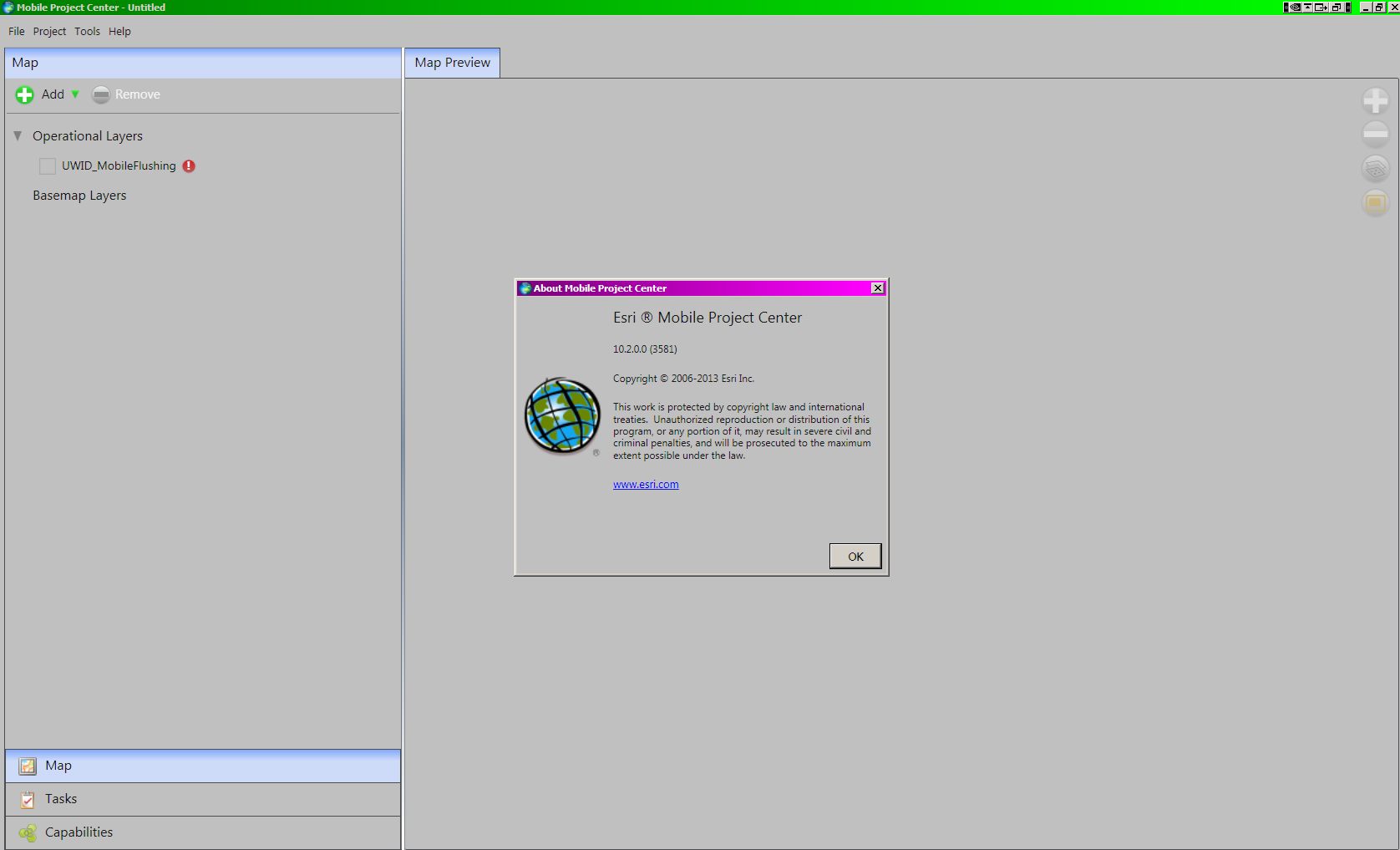Viewport: 1400px width, 850px height.
Task: Open the www.esri.com link
Action: 646,485
